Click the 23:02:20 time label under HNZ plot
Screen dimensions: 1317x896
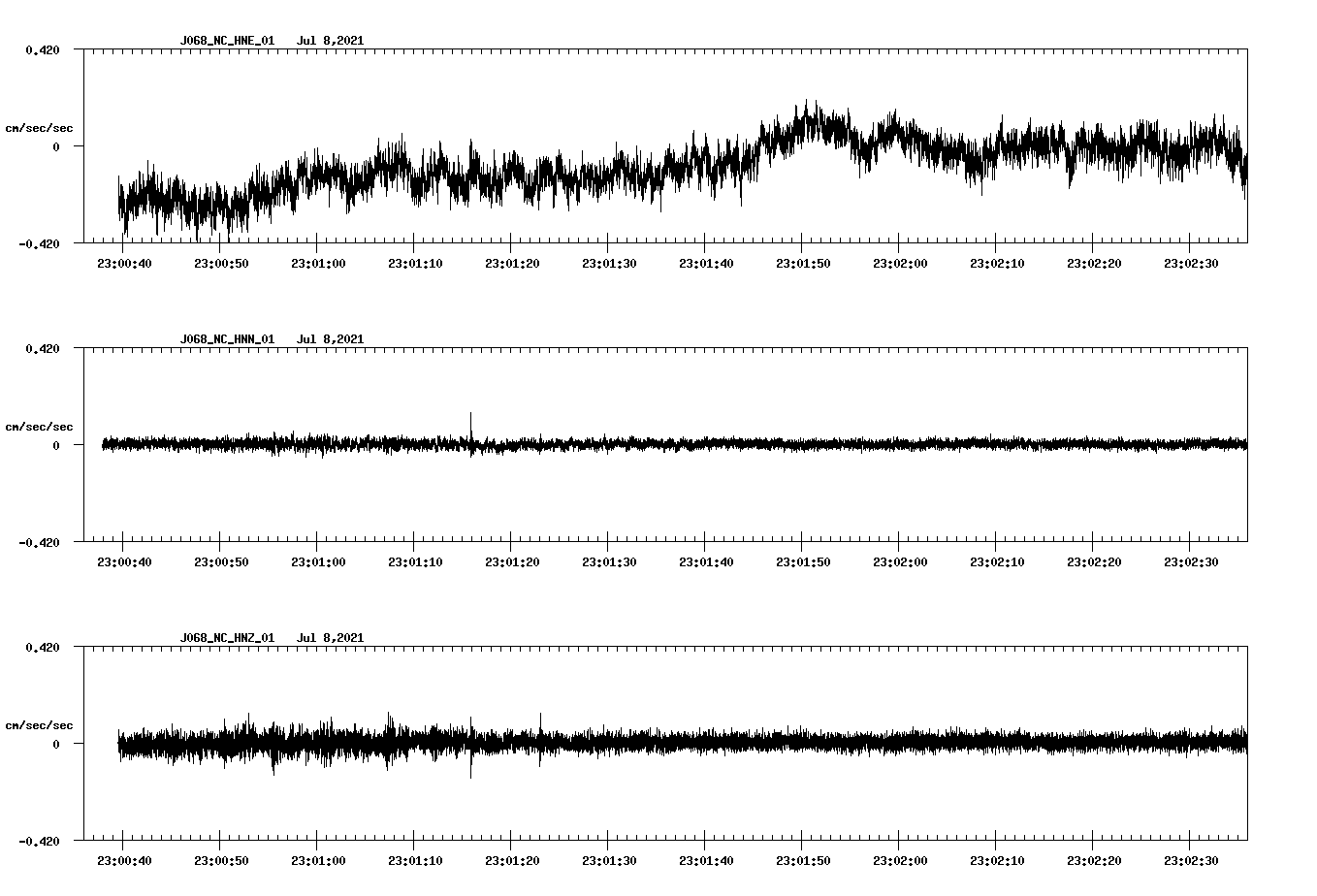(1093, 861)
